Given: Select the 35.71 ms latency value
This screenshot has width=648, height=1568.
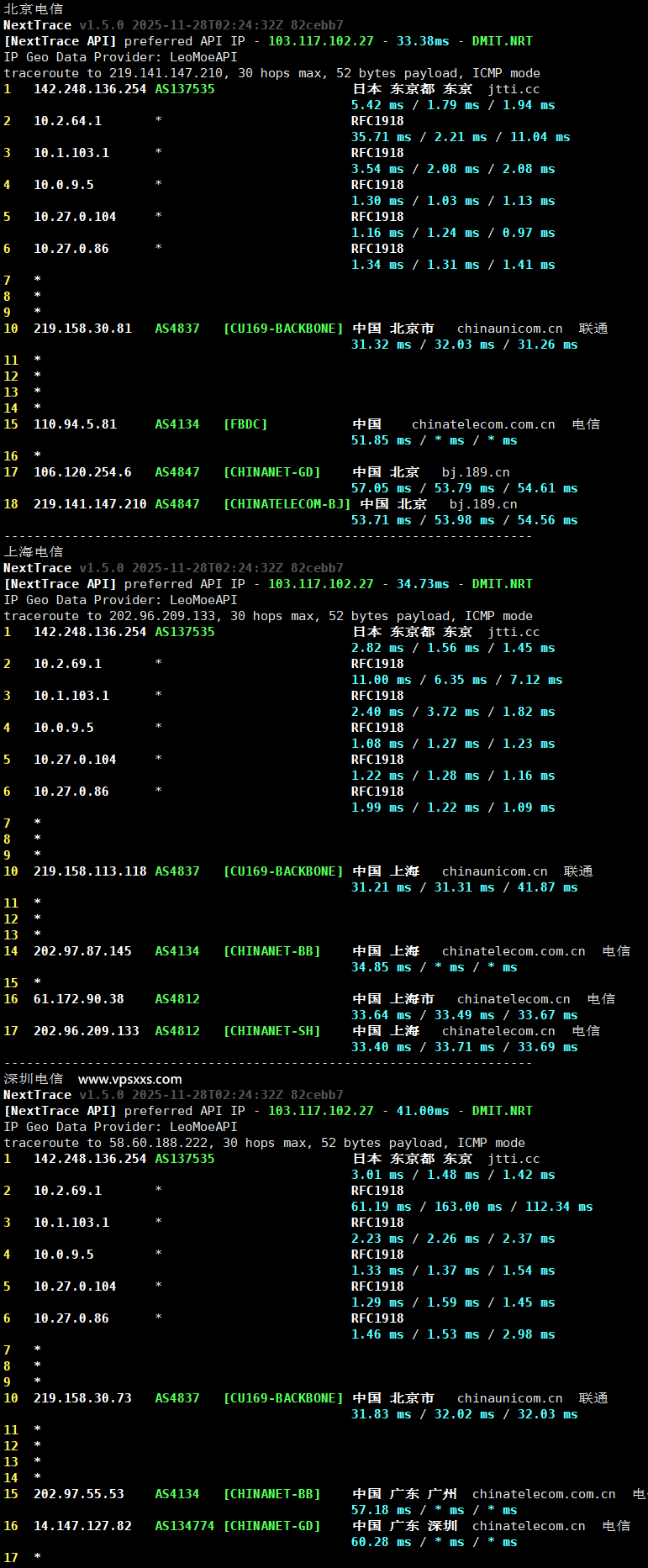Looking at the screenshot, I should coord(381,137).
